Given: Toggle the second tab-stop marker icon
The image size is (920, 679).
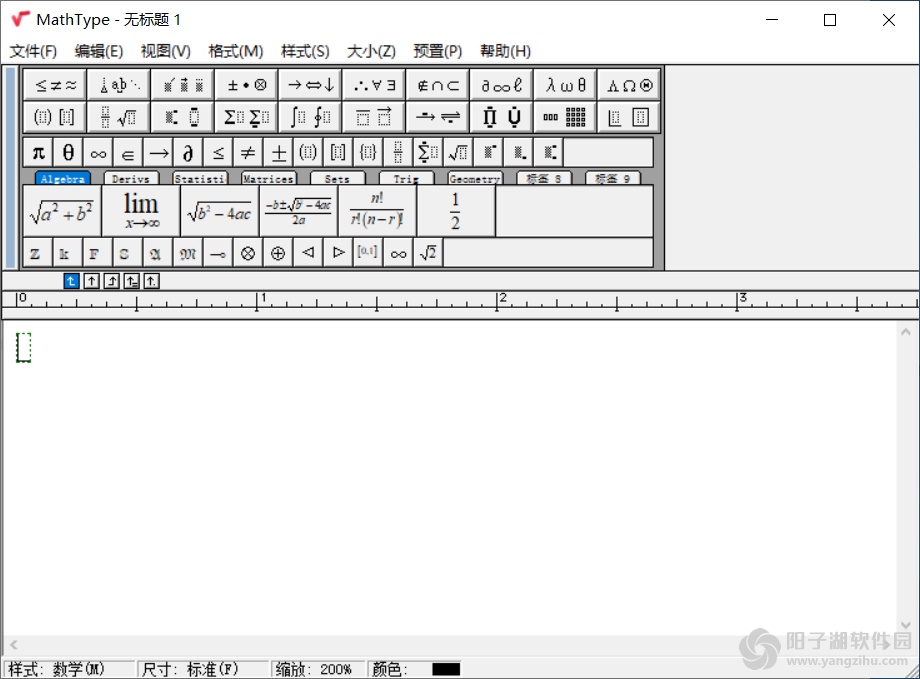Looking at the screenshot, I should click(x=89, y=281).
